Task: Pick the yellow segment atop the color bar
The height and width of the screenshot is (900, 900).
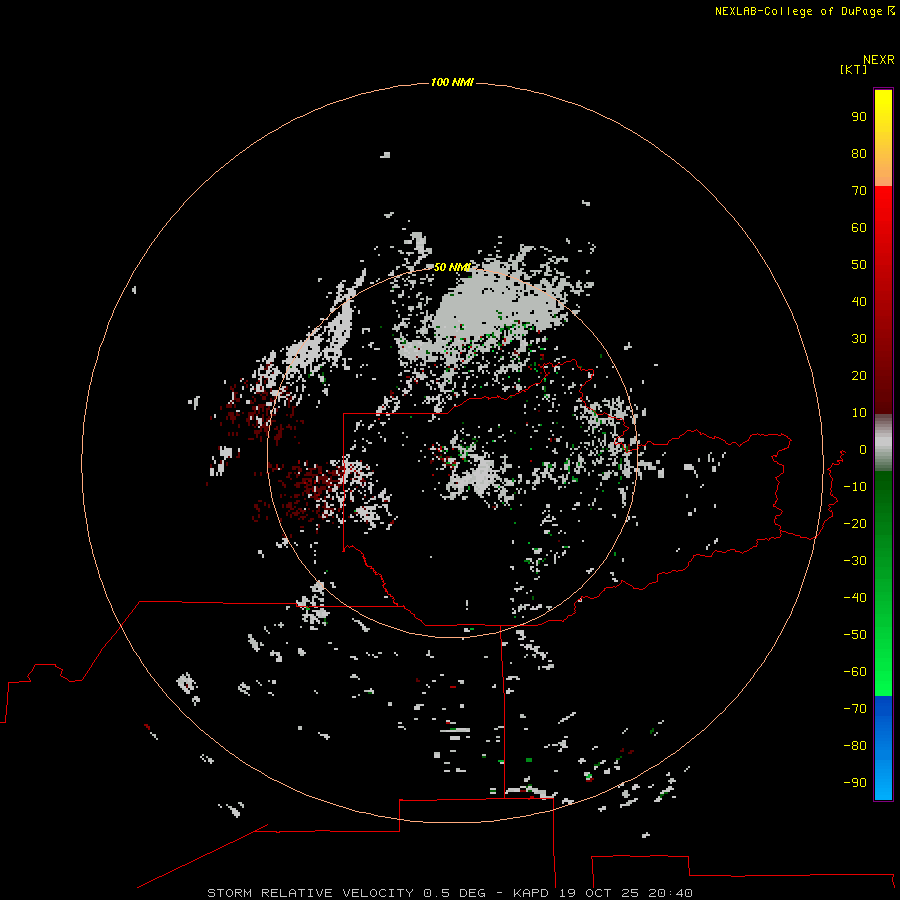Action: [x=883, y=138]
